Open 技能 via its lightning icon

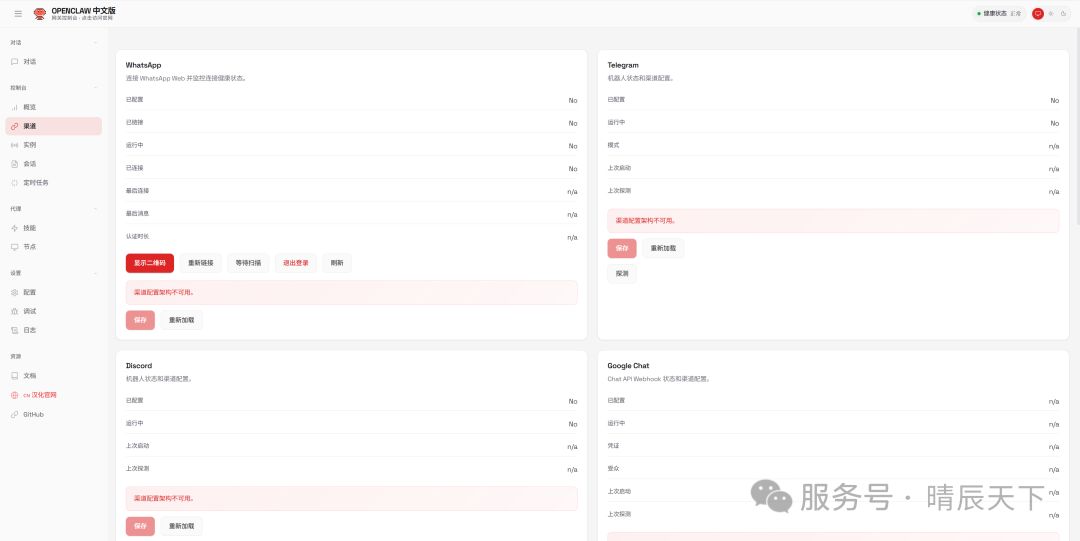click(15, 228)
